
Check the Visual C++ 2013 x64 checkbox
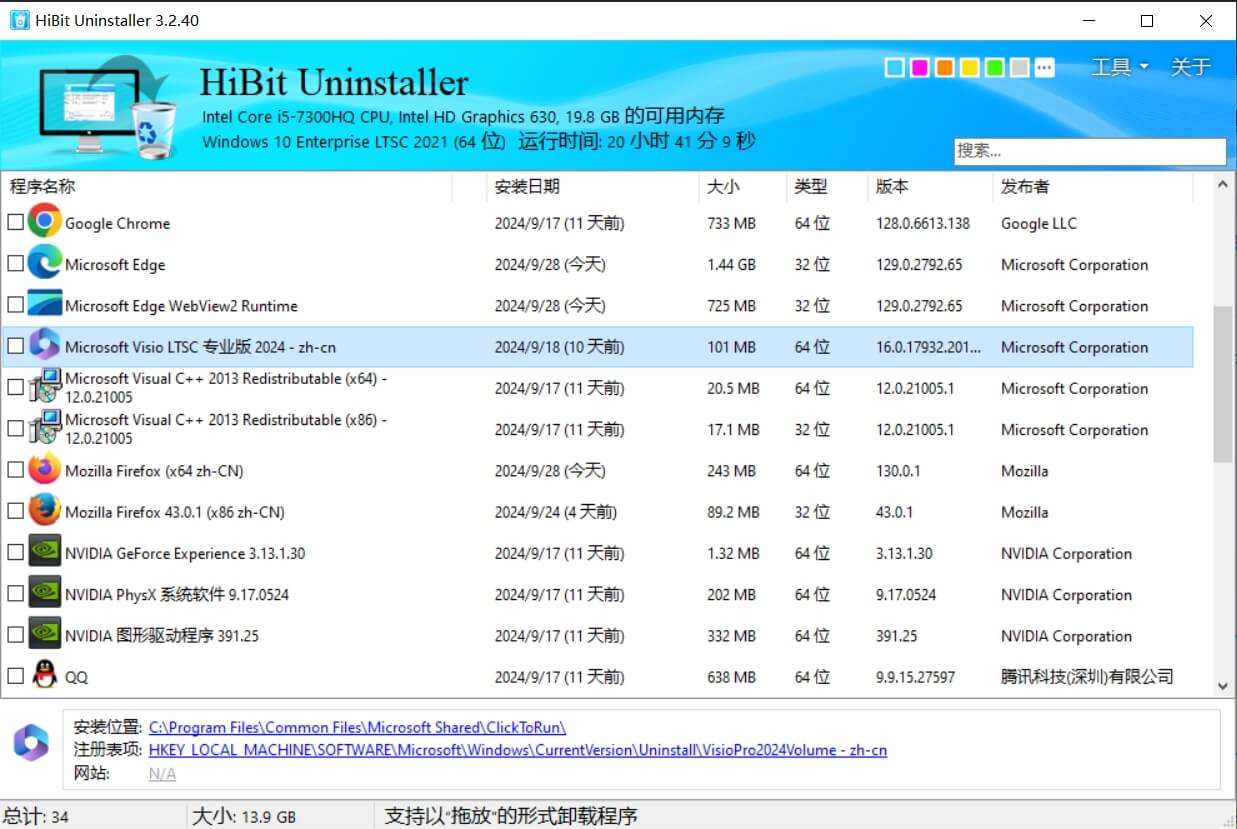click(x=15, y=387)
